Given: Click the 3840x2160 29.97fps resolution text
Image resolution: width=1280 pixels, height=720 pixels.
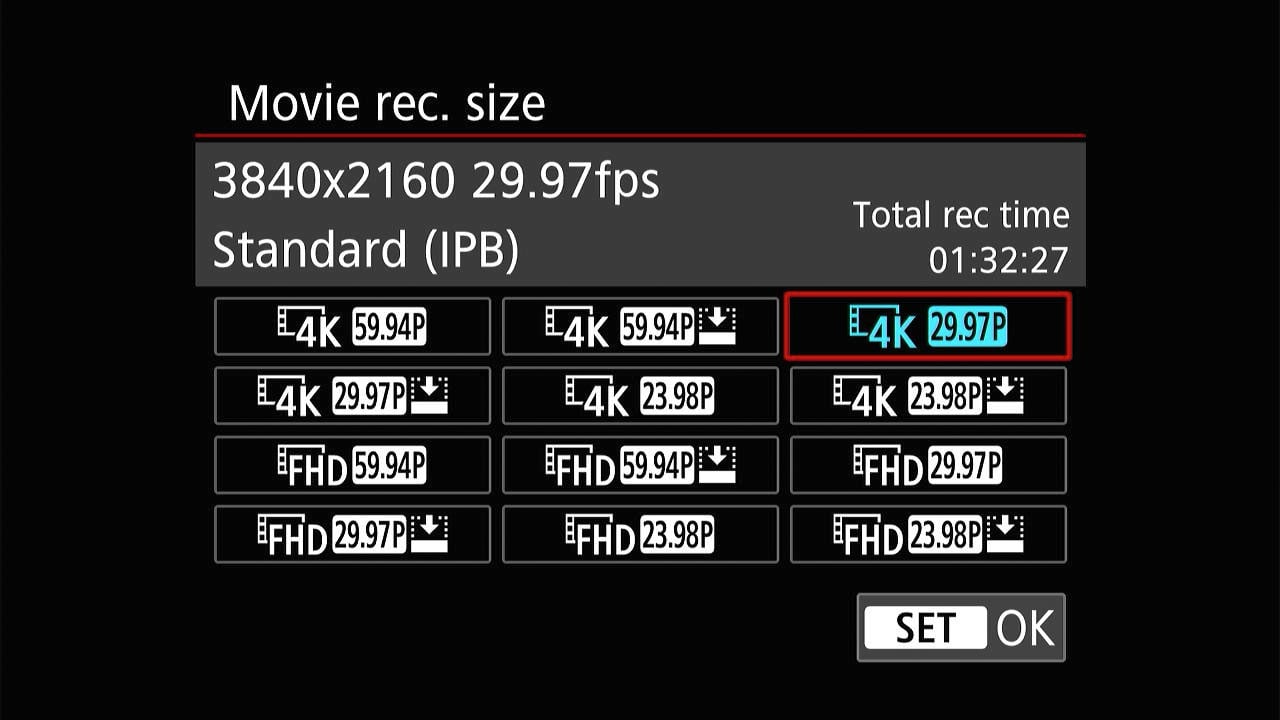Looking at the screenshot, I should [x=436, y=181].
